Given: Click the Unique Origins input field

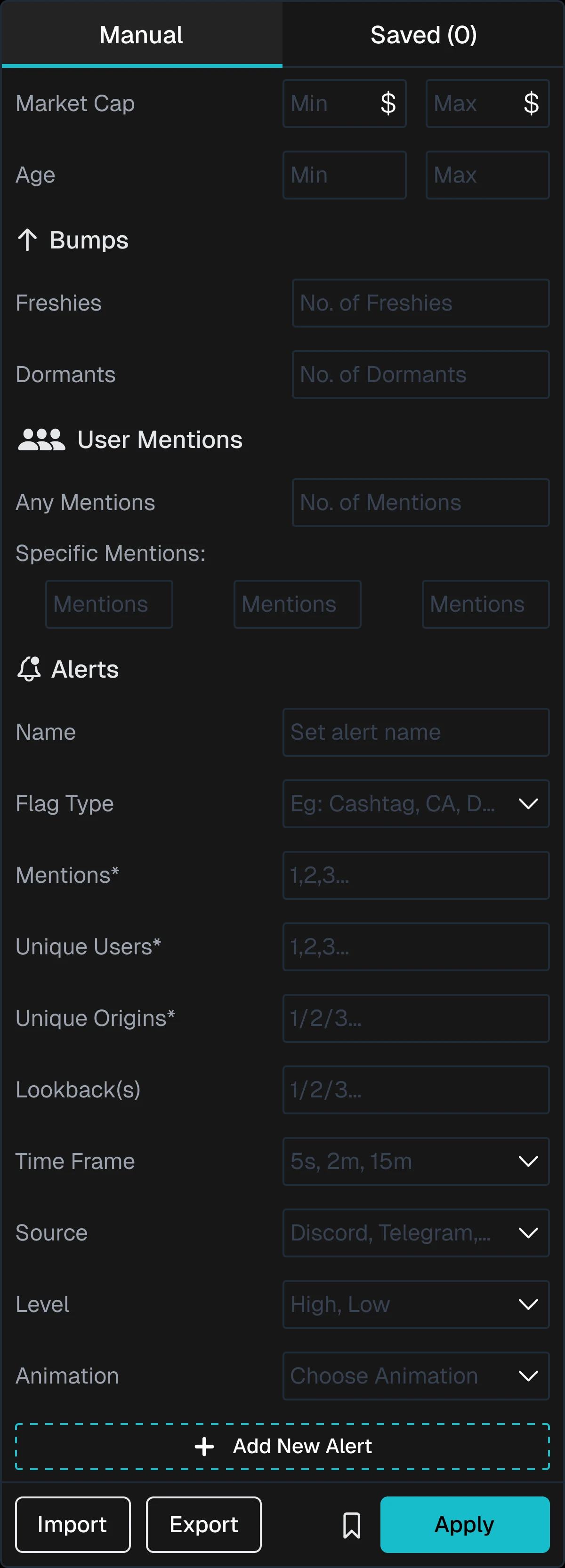Looking at the screenshot, I should [416, 1018].
